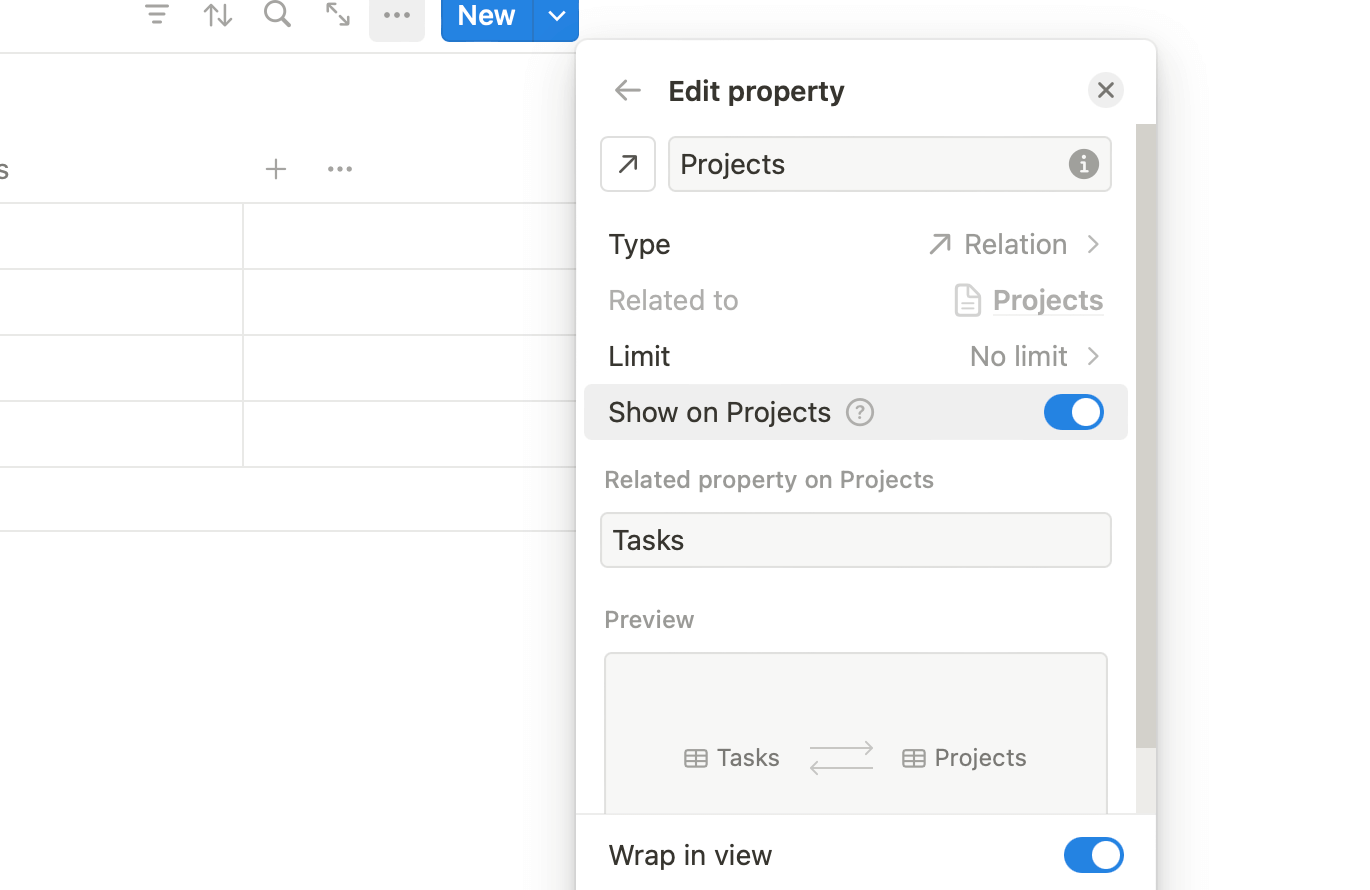This screenshot has width=1370, height=890.
Task: Add a new column with the plus icon
Action: coord(276,169)
